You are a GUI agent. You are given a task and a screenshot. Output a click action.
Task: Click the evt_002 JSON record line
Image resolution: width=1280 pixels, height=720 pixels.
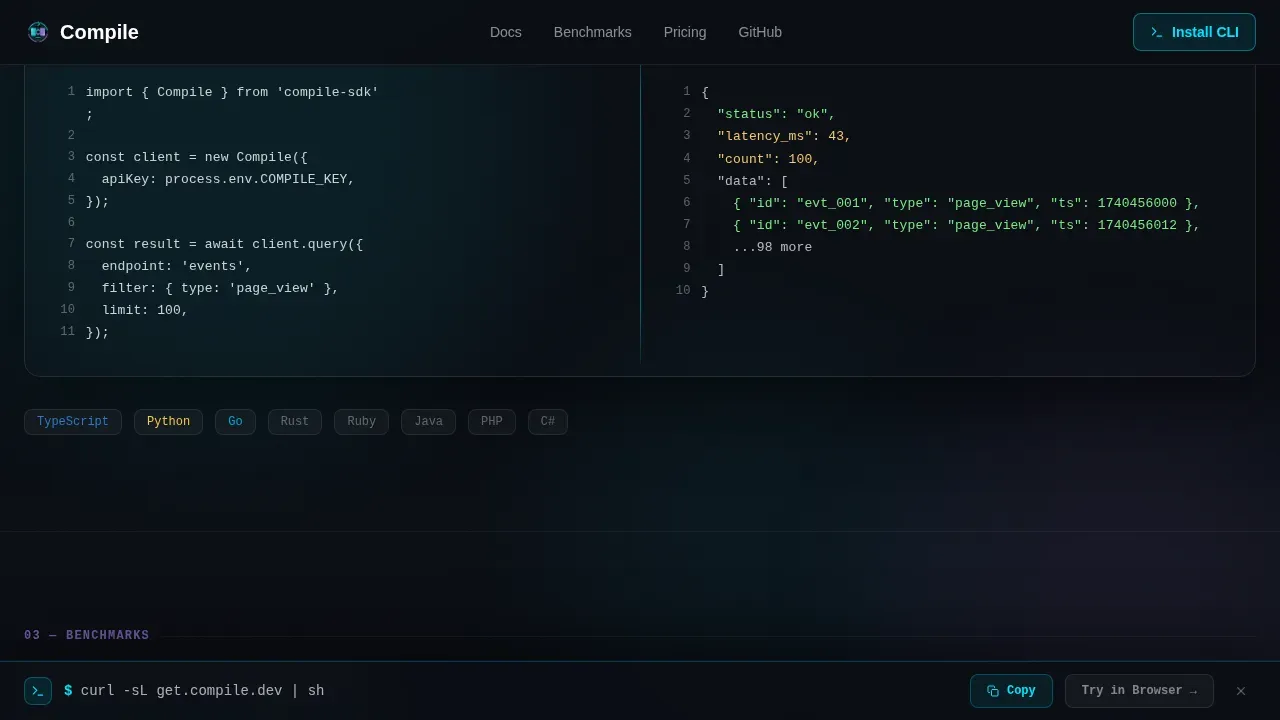(966, 225)
